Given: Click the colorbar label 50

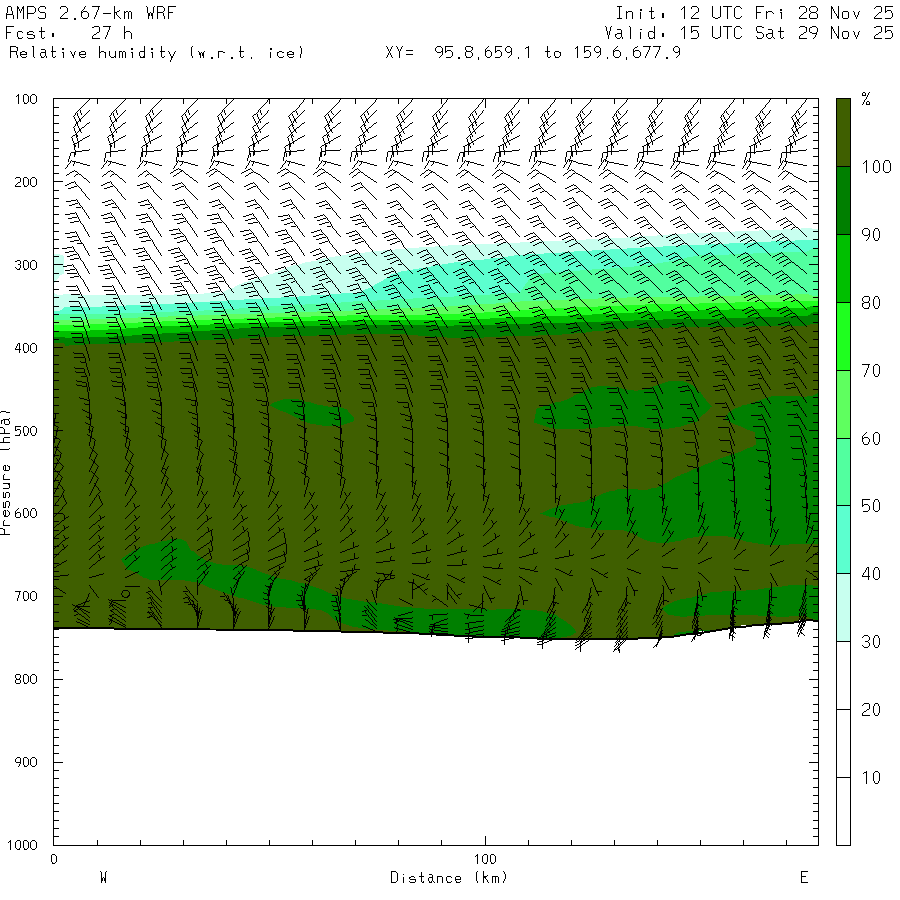Looking at the screenshot, I should pyautogui.click(x=871, y=506).
